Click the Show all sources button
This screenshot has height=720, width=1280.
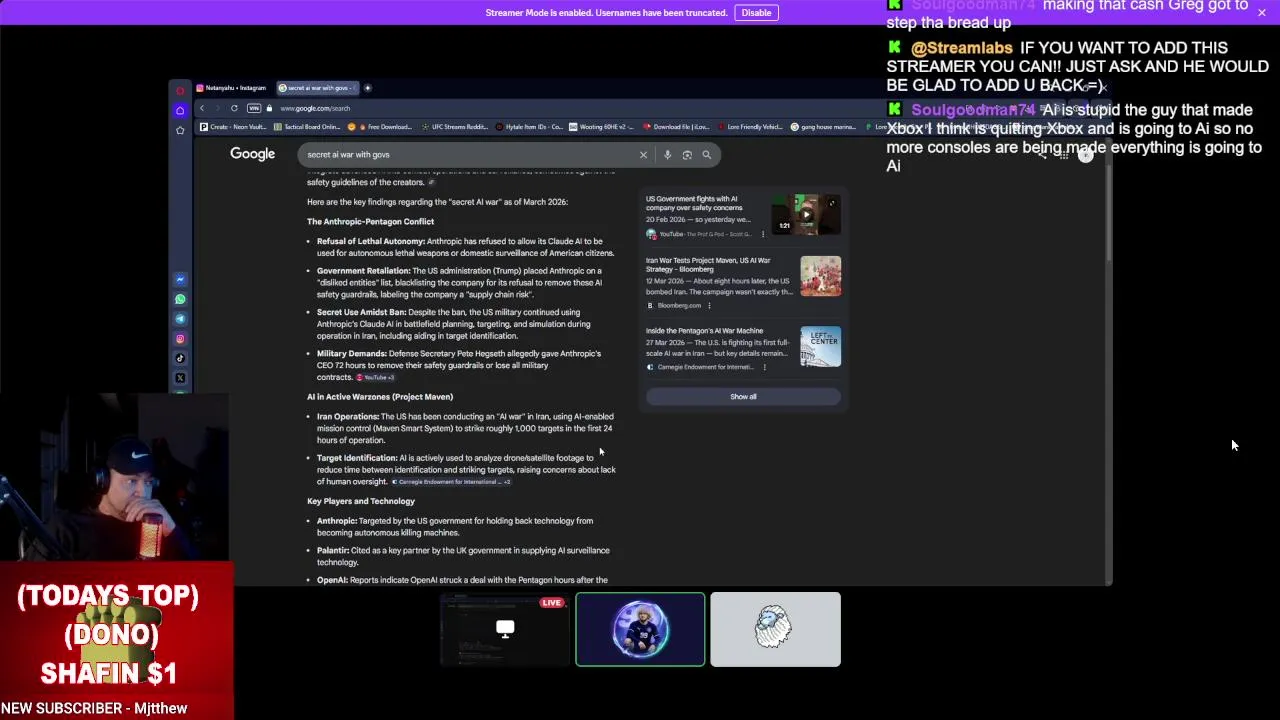point(743,397)
